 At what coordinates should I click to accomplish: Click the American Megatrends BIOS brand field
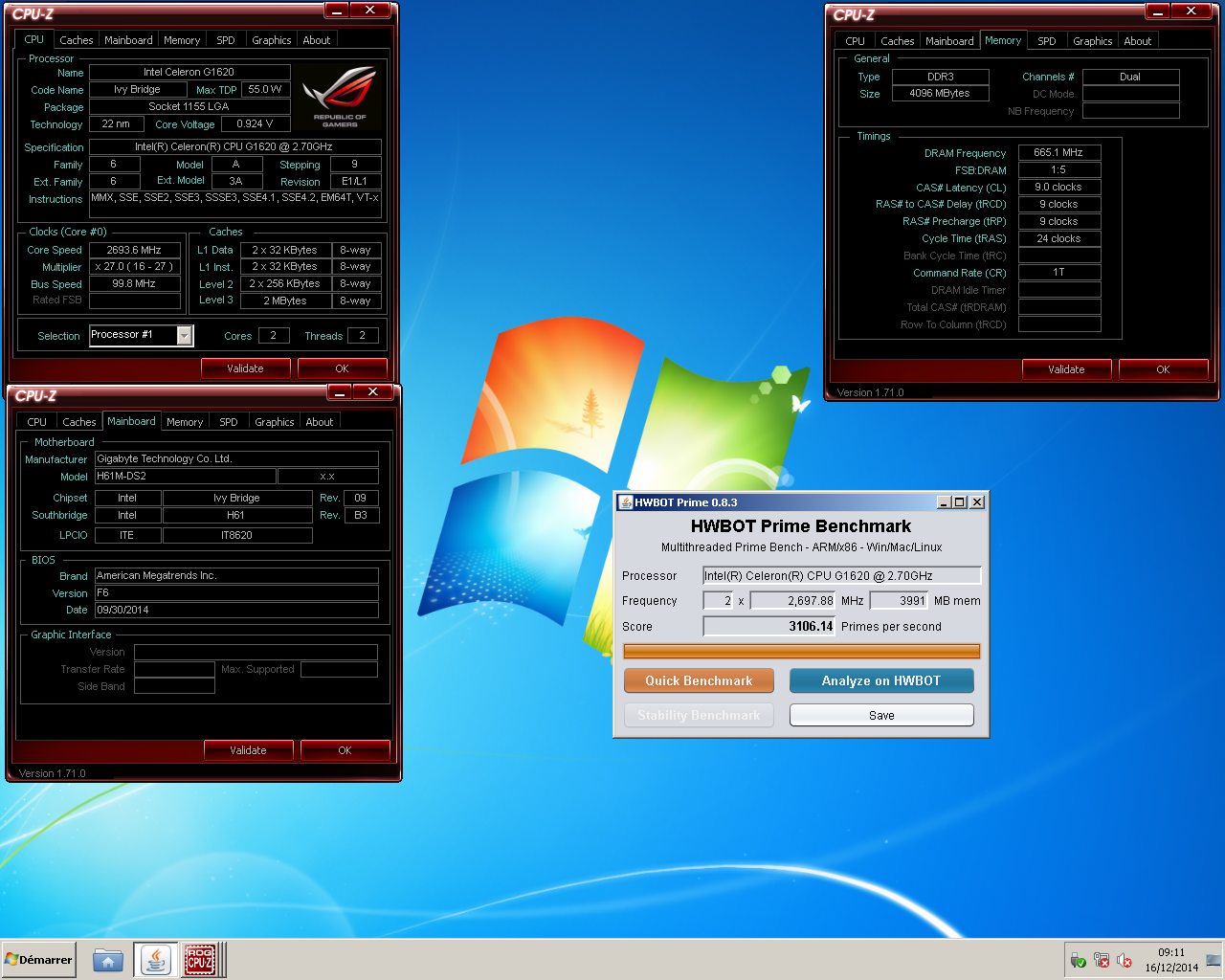[236, 575]
